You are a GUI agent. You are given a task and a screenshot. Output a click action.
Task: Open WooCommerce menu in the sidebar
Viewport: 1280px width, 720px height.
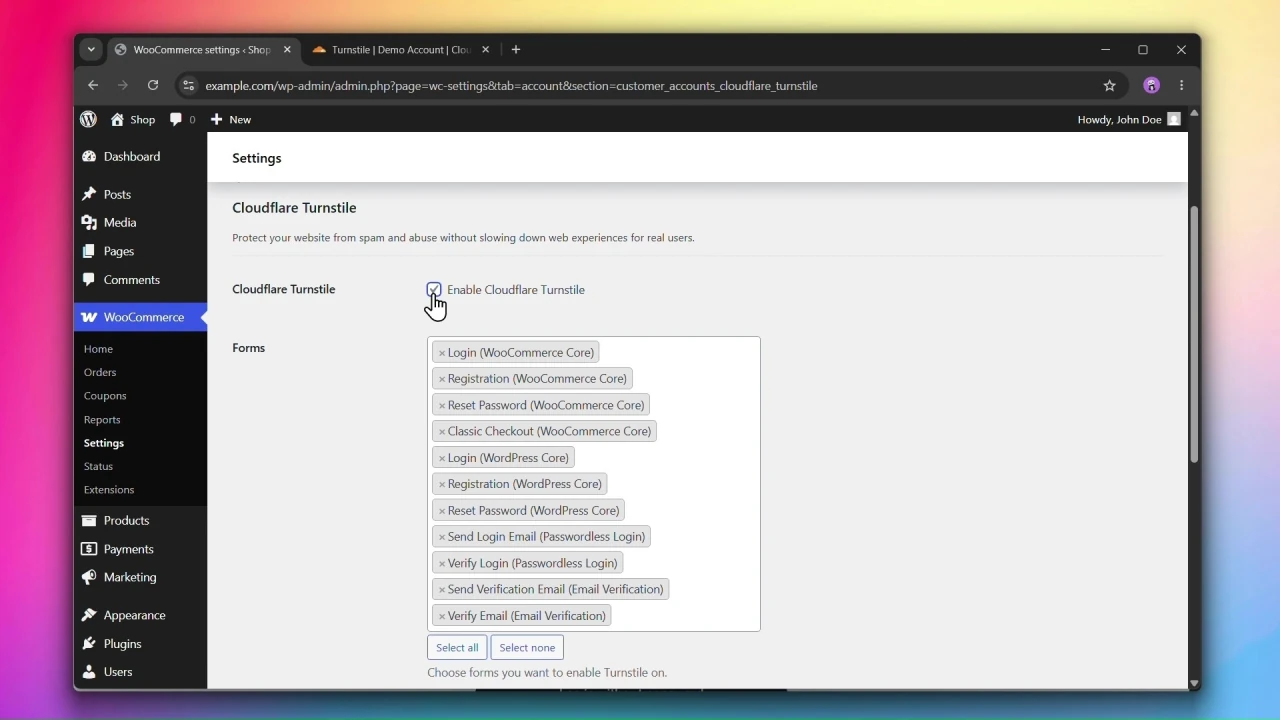[140, 317]
